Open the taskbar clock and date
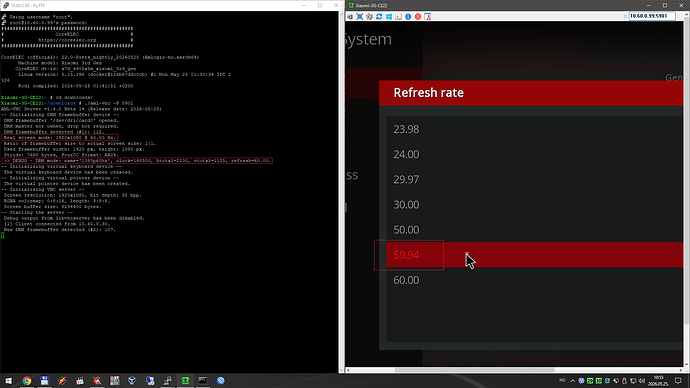This screenshot has height=388, width=690. [x=659, y=381]
